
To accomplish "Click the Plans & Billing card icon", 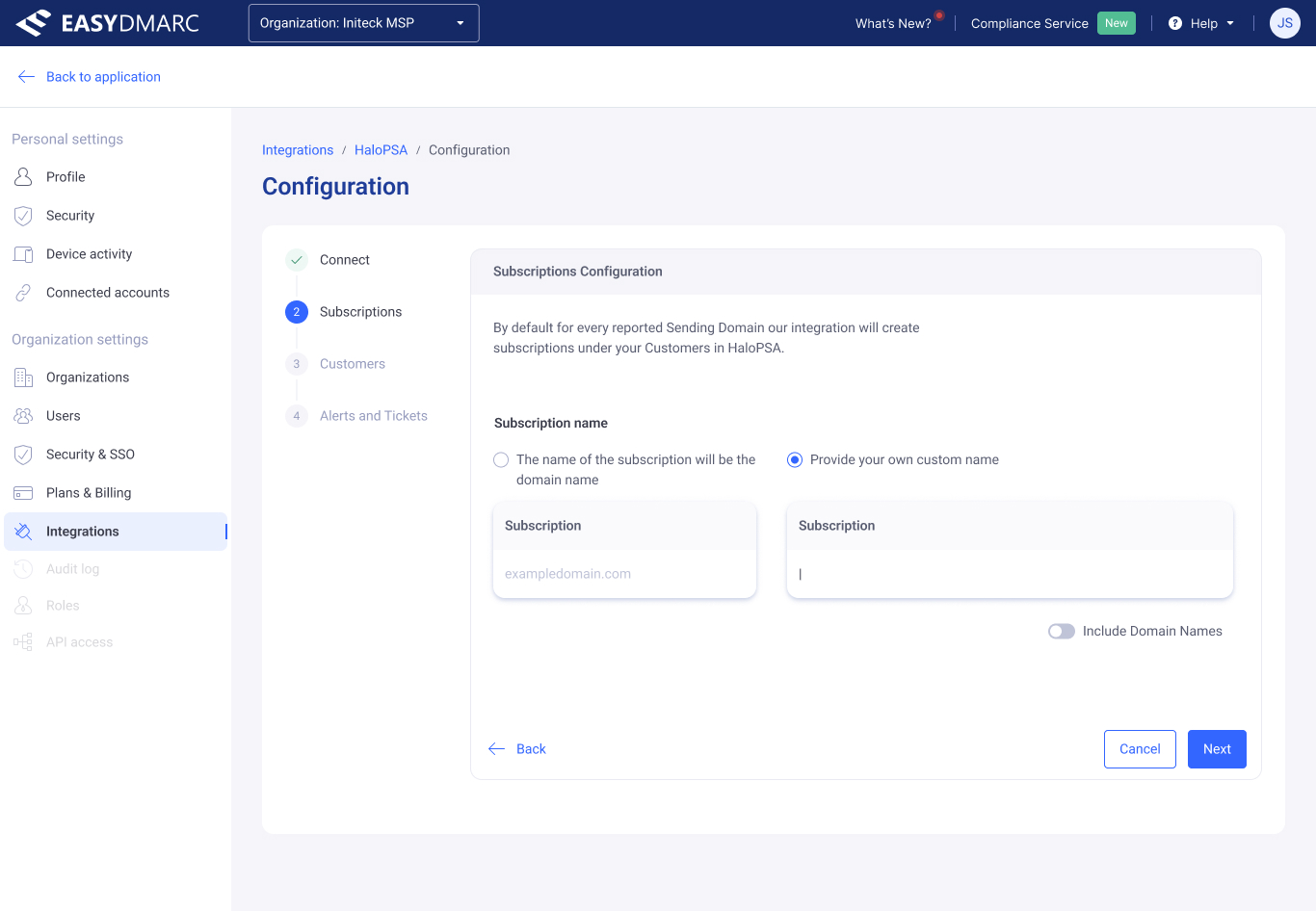I will coord(23,493).
